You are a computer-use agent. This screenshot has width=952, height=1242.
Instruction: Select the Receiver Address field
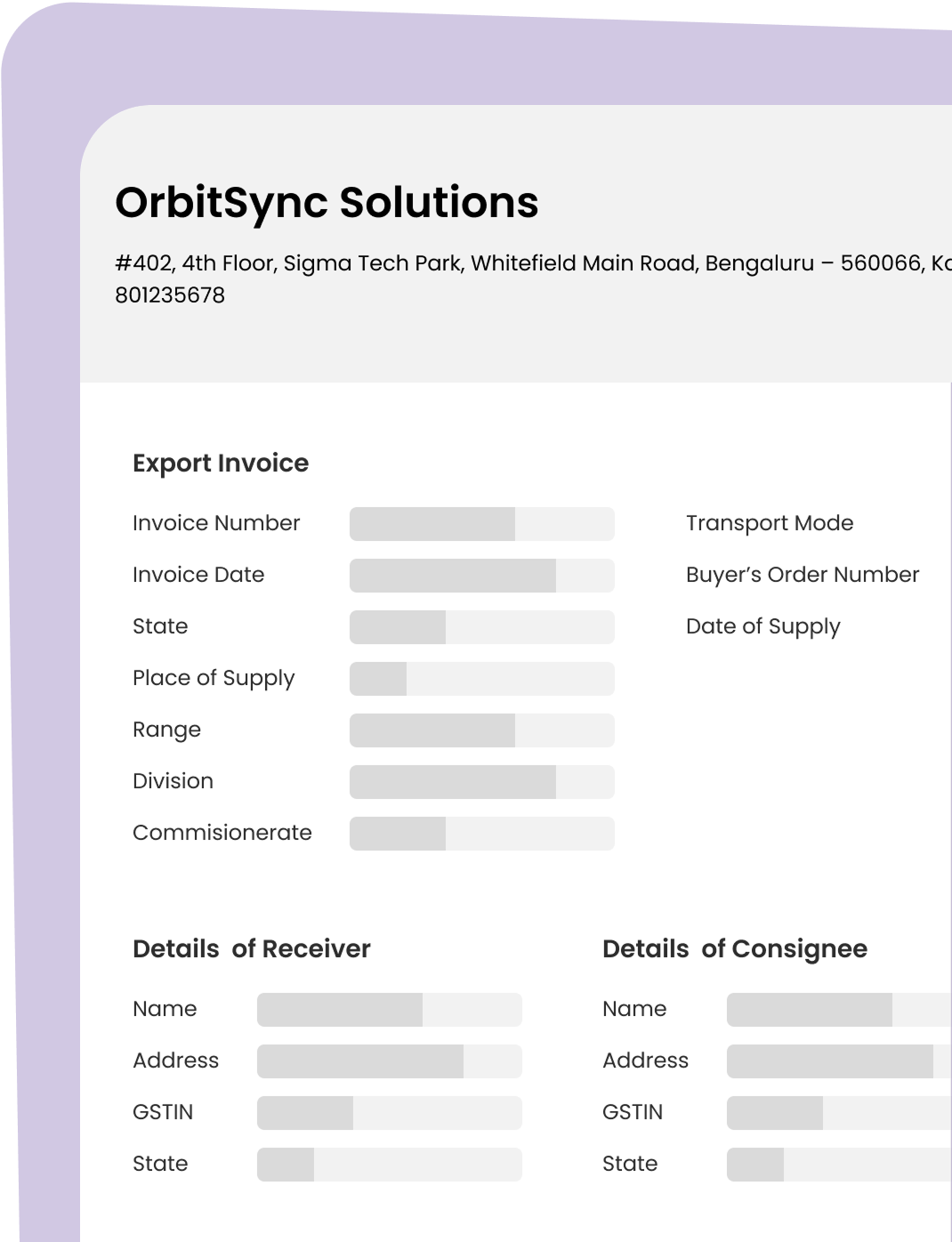click(389, 1061)
